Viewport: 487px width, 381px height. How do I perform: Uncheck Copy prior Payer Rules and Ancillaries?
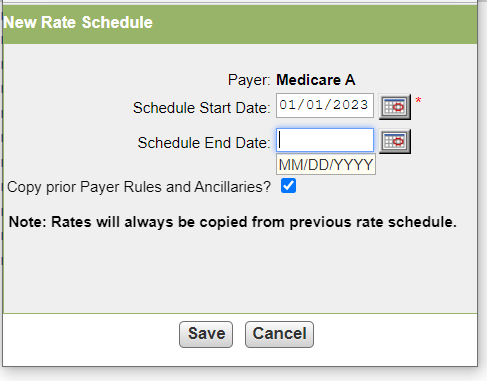pyautogui.click(x=288, y=186)
